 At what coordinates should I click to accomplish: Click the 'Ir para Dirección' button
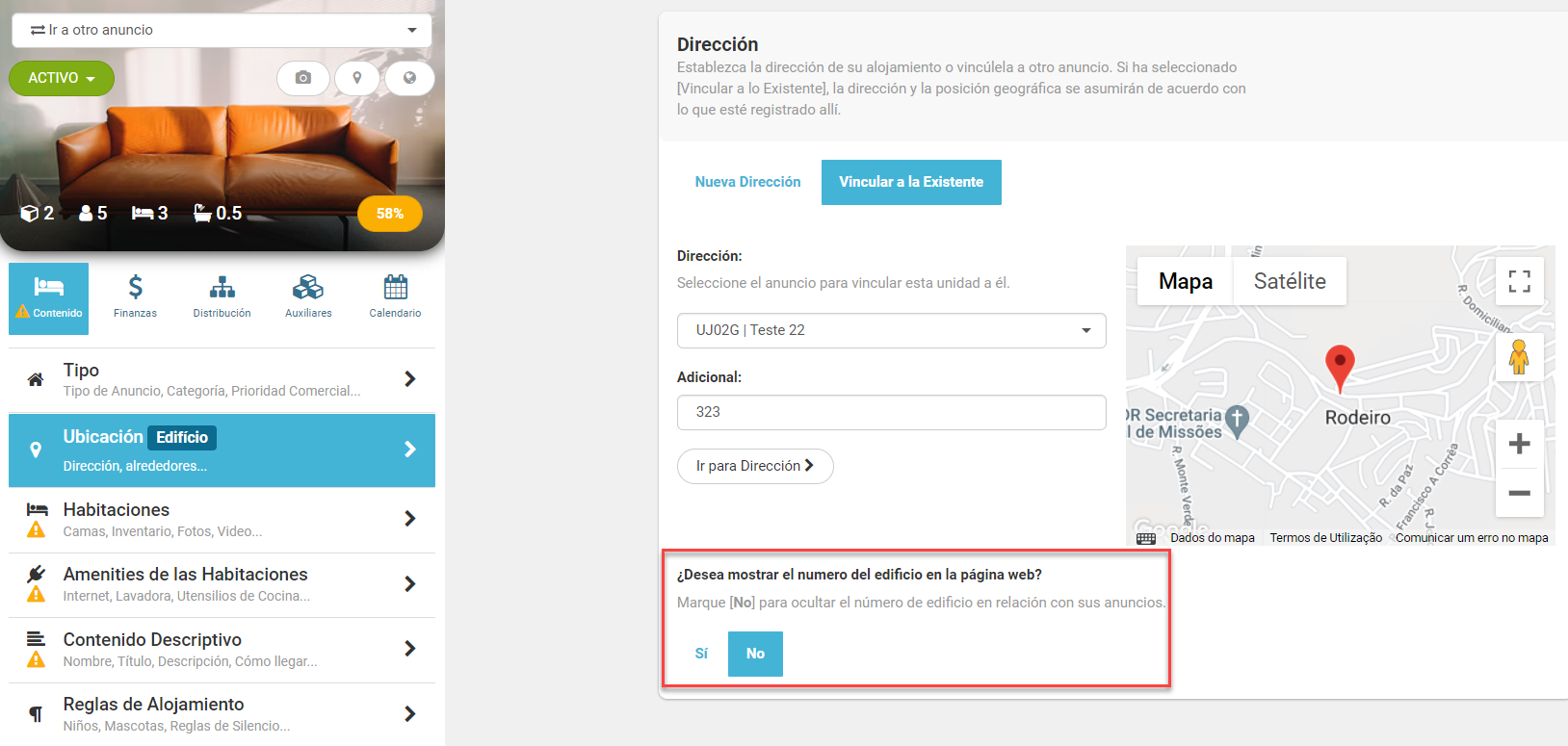[755, 466]
